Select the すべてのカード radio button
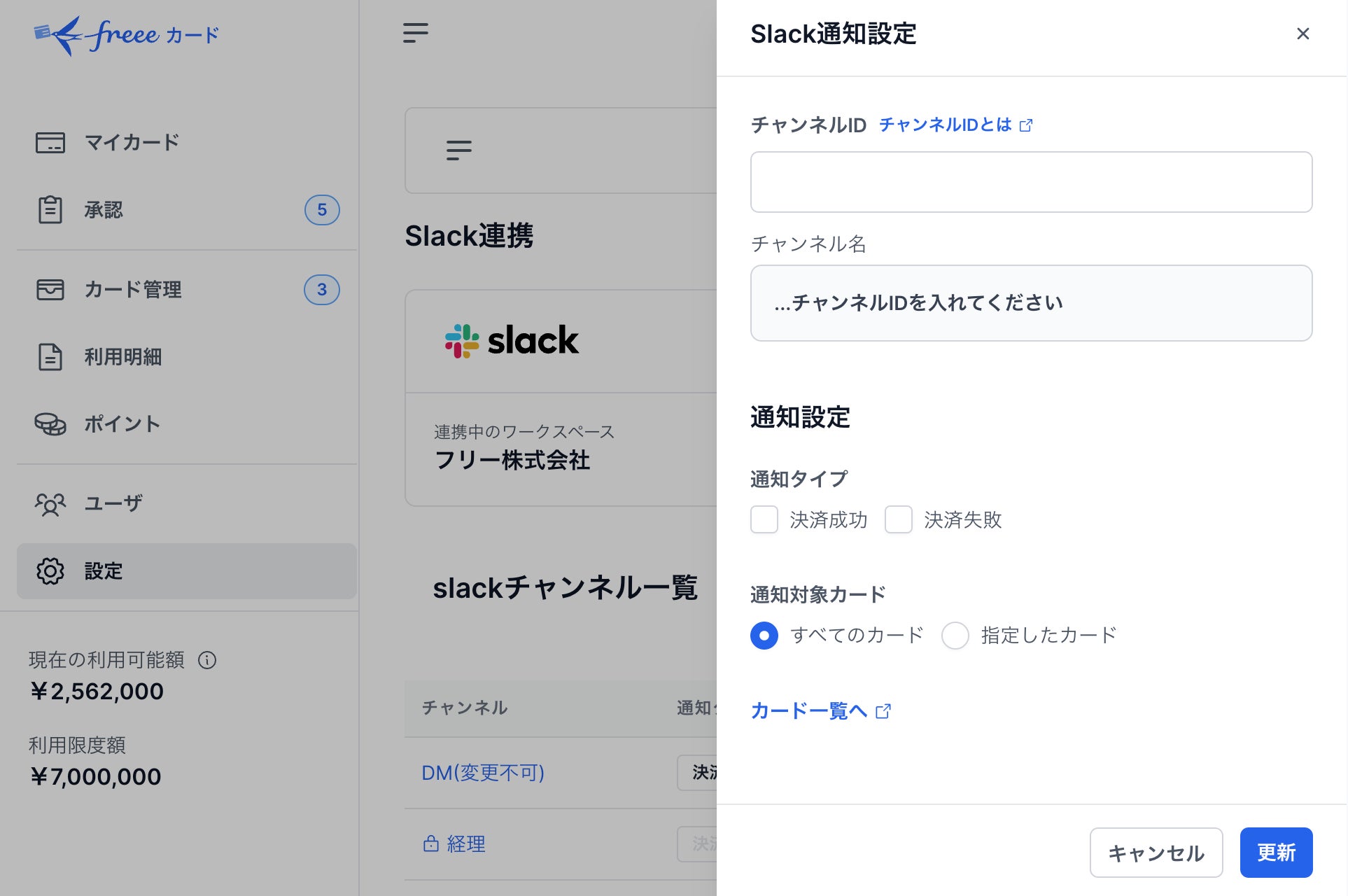 [764, 636]
